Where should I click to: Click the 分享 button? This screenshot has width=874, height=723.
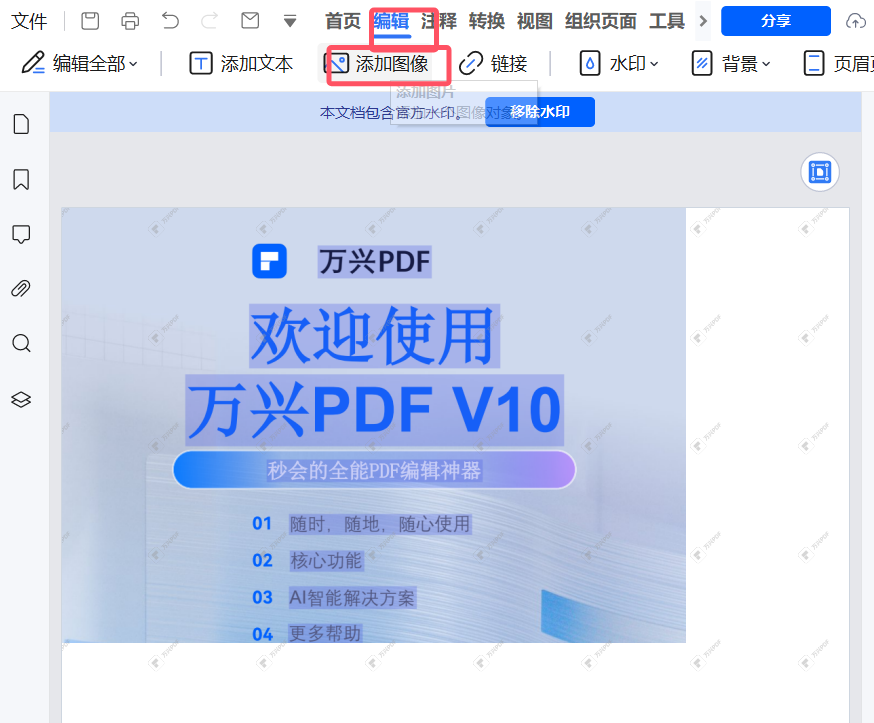point(776,20)
